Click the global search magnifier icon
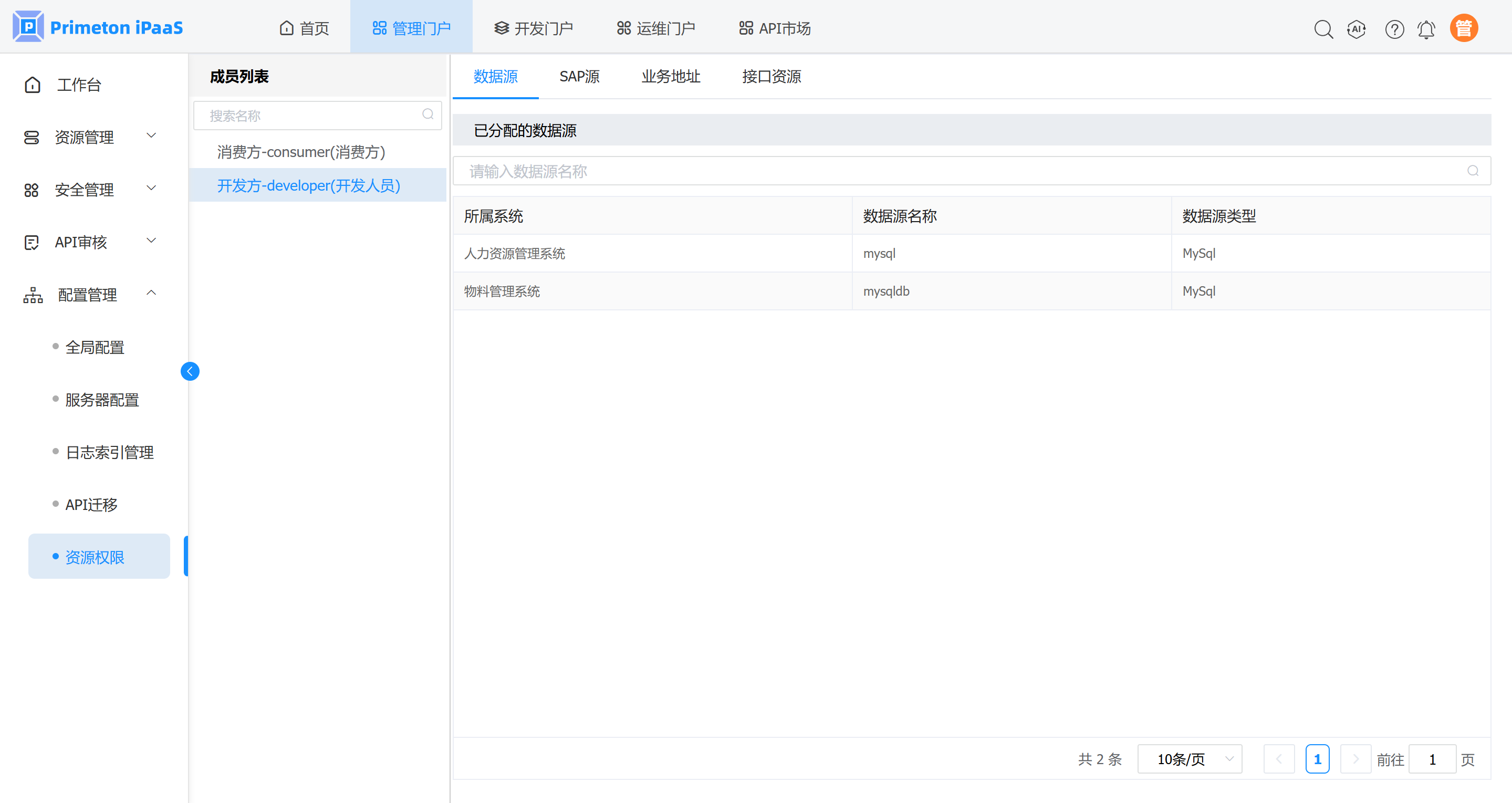Viewport: 1512px width, 803px height. (1323, 28)
